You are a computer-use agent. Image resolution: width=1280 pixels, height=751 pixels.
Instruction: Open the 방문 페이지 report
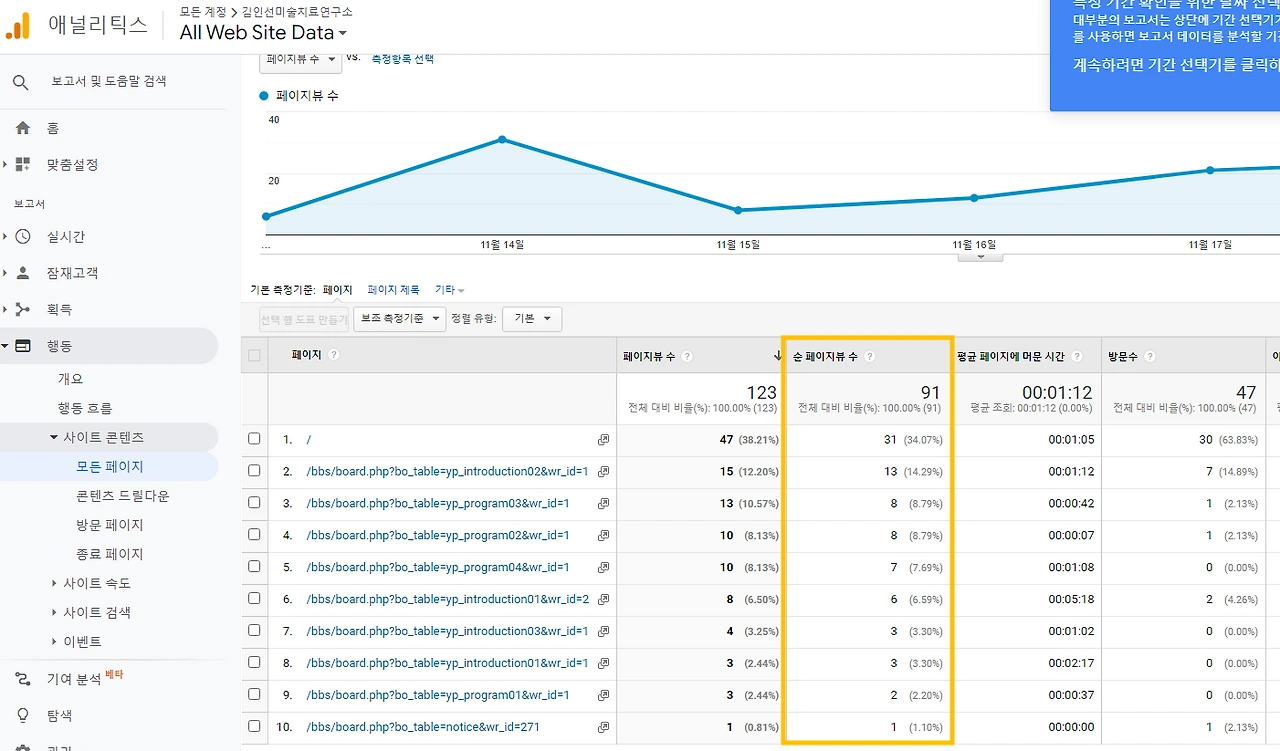click(x=110, y=525)
